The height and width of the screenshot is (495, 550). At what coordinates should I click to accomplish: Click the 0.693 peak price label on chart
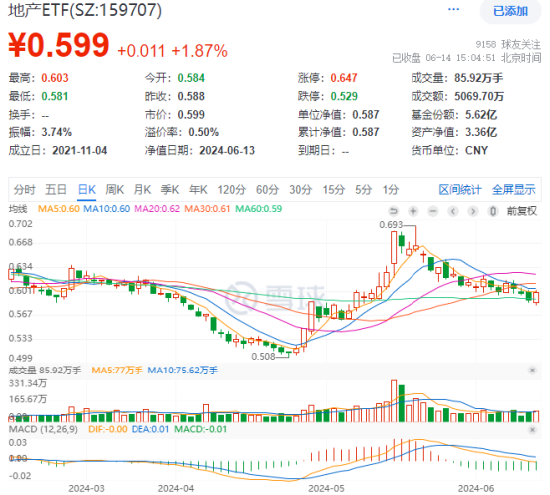pos(391,225)
